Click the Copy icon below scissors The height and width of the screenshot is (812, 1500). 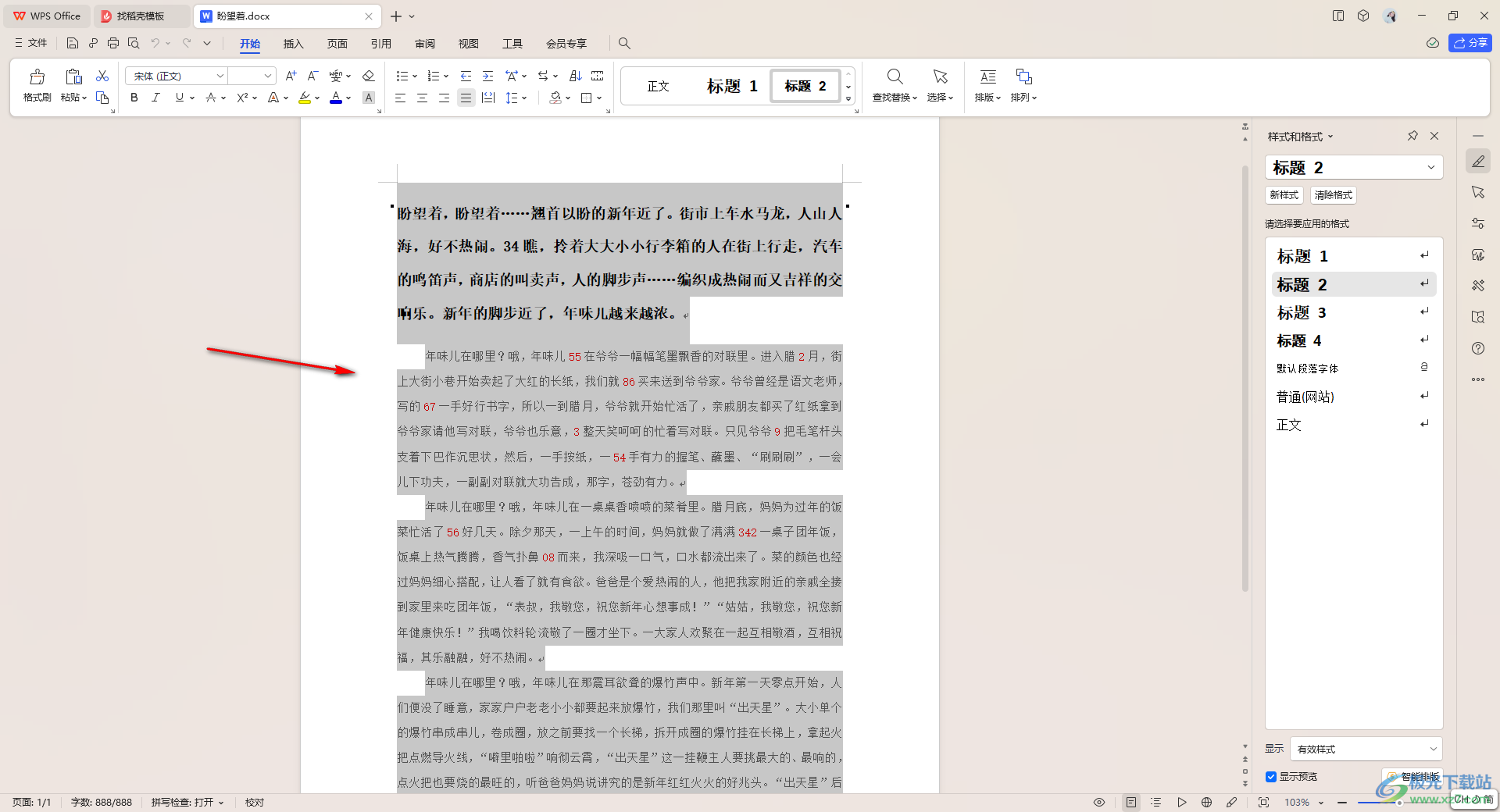tap(102, 98)
